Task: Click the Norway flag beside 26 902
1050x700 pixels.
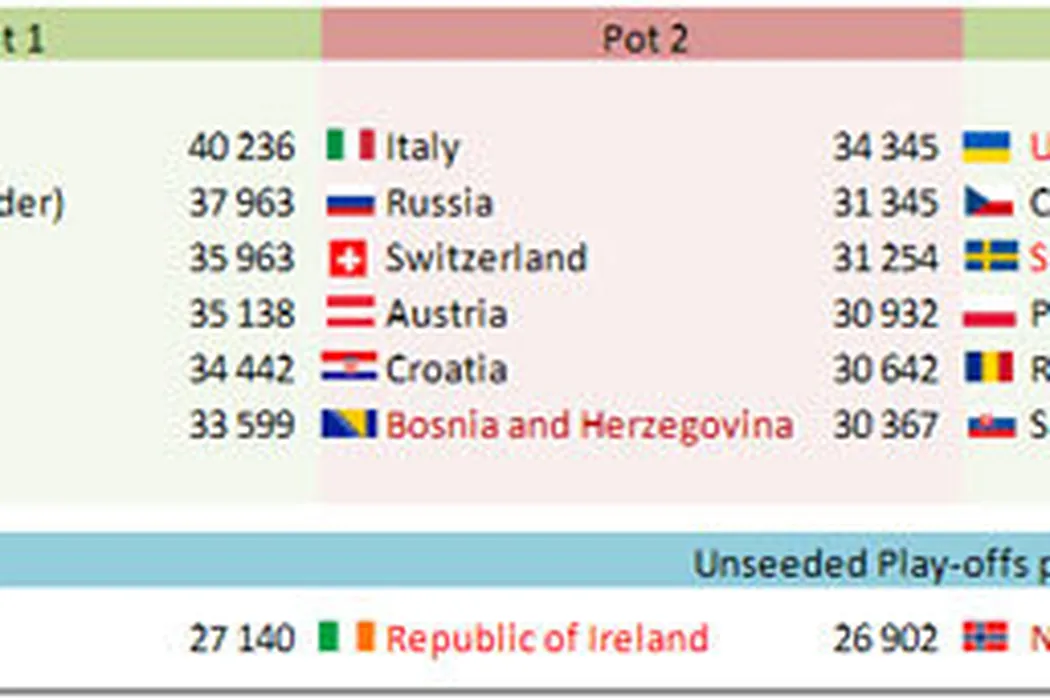Action: 985,638
